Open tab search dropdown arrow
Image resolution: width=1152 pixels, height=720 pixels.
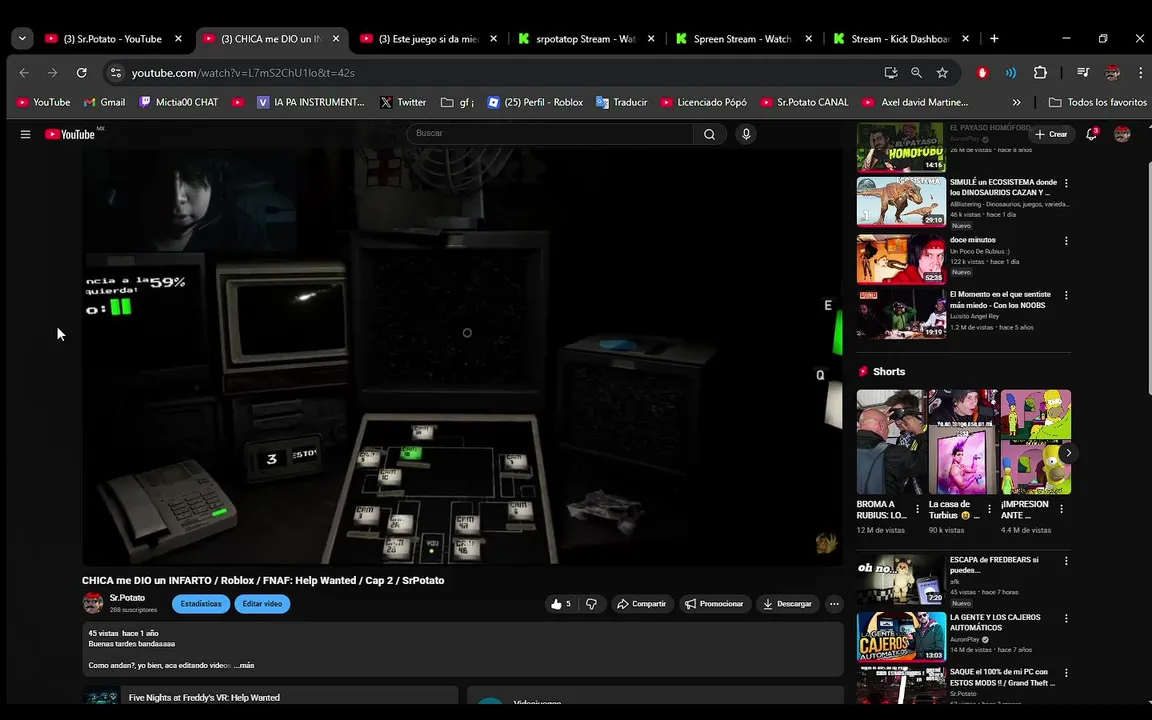(22, 38)
